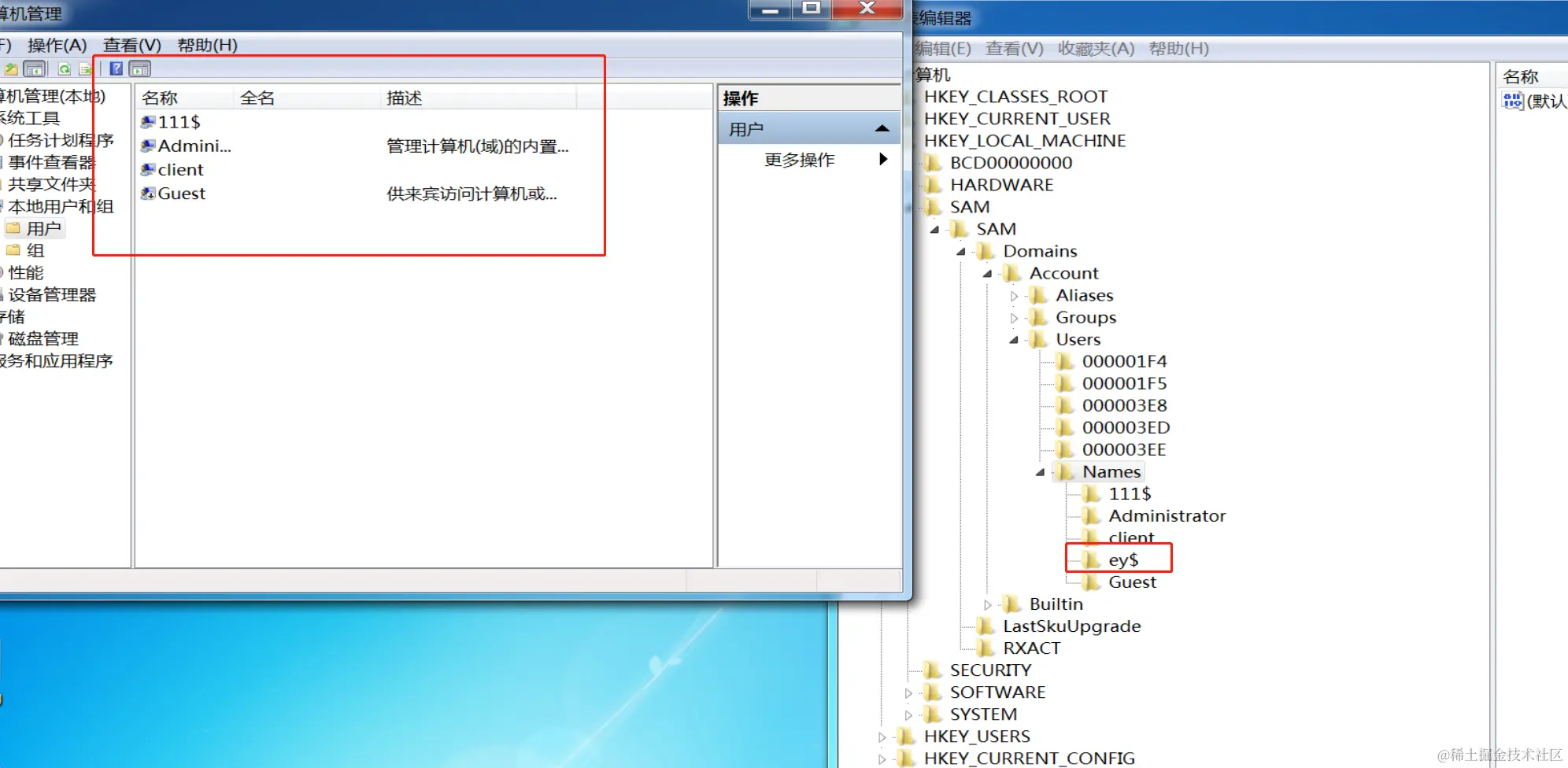The width and height of the screenshot is (1568, 768).
Task: Collapse the Names registry key
Action: click(1040, 472)
